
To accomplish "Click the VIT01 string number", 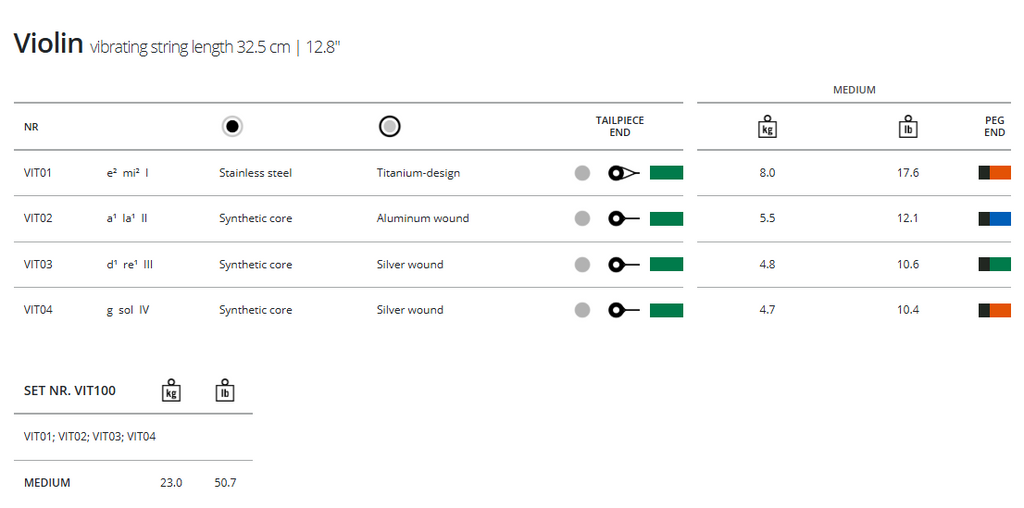I will tap(37, 173).
